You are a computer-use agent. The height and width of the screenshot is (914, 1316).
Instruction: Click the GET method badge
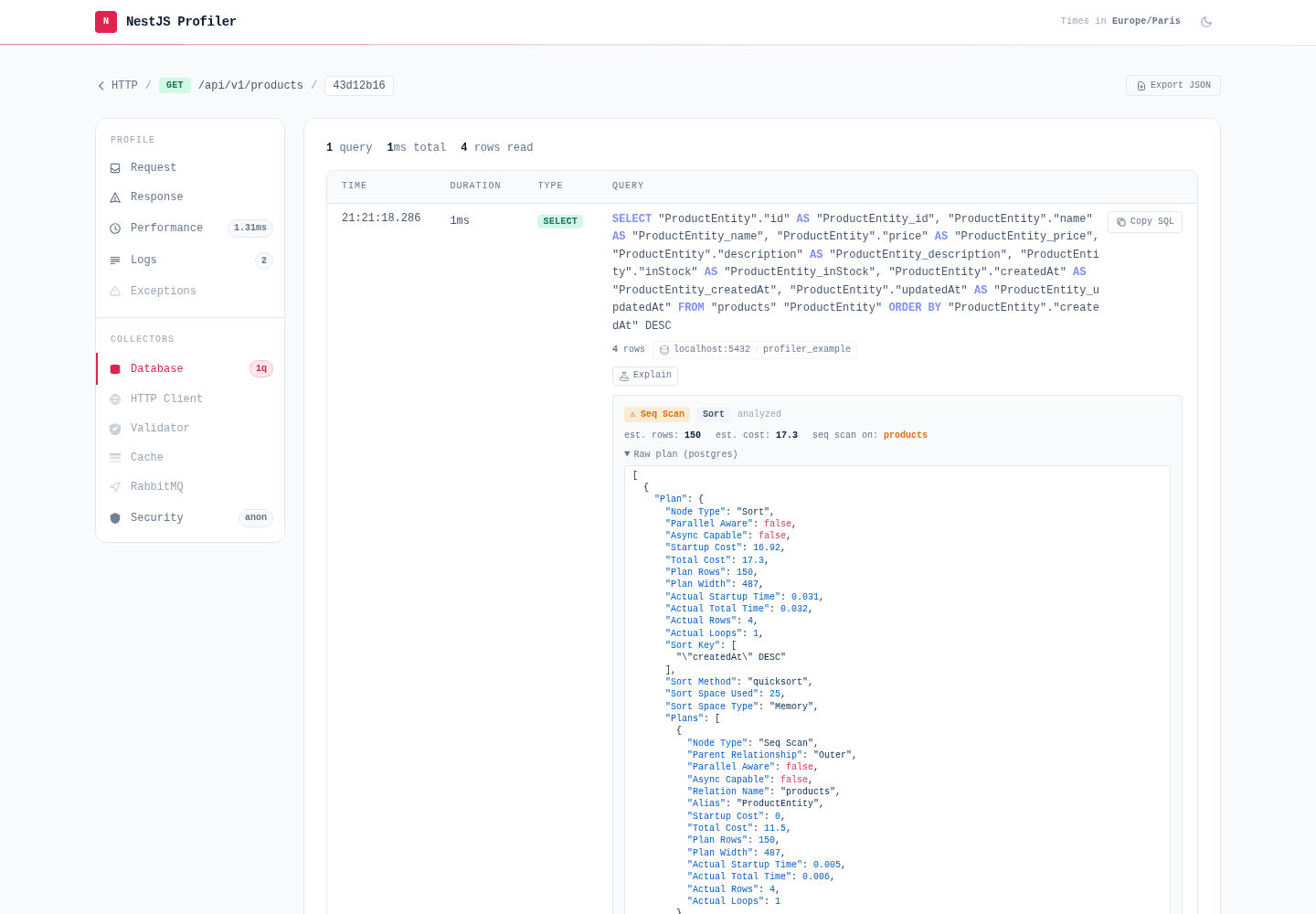pyautogui.click(x=175, y=85)
